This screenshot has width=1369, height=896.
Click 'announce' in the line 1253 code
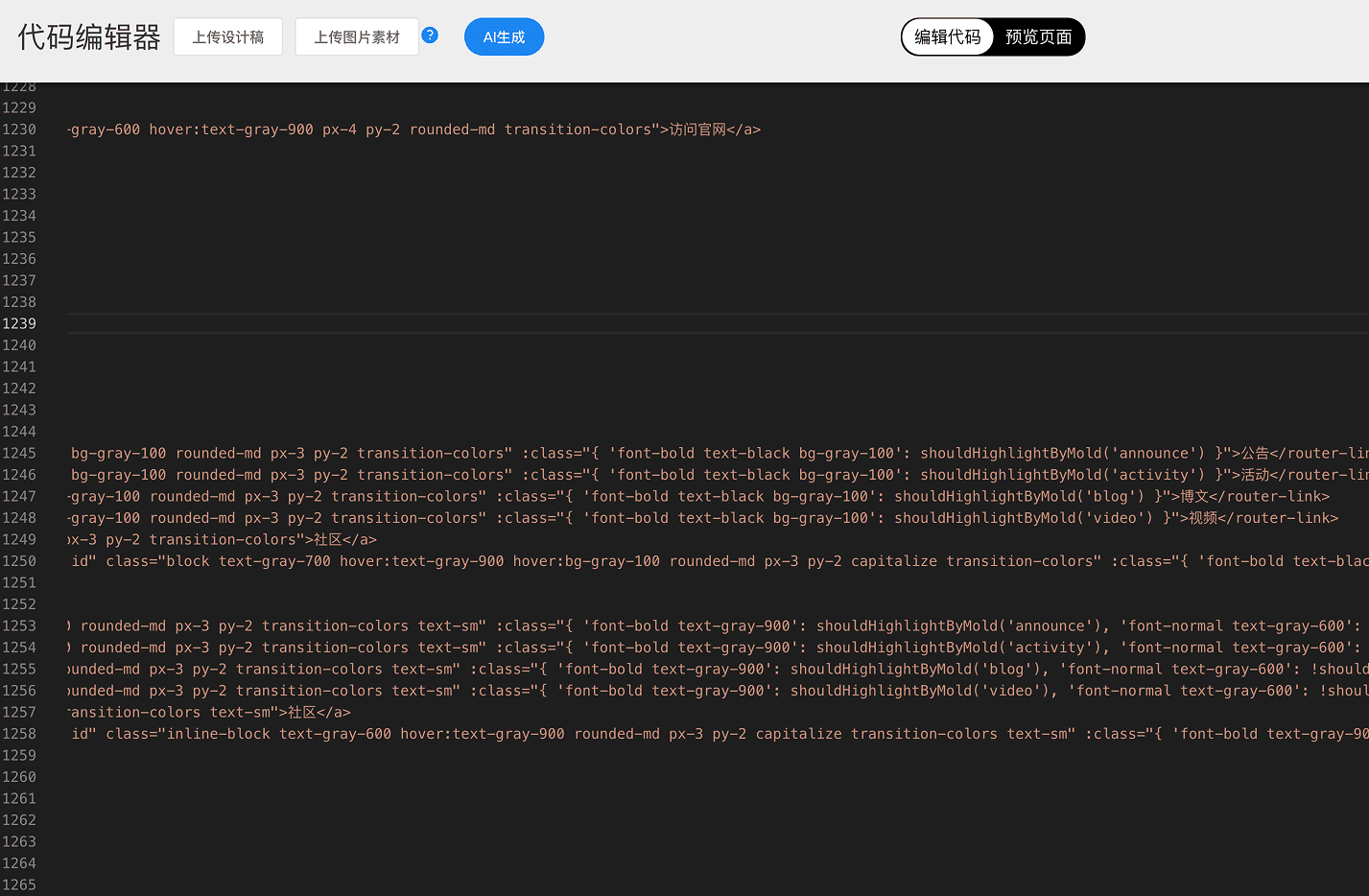pos(1050,625)
